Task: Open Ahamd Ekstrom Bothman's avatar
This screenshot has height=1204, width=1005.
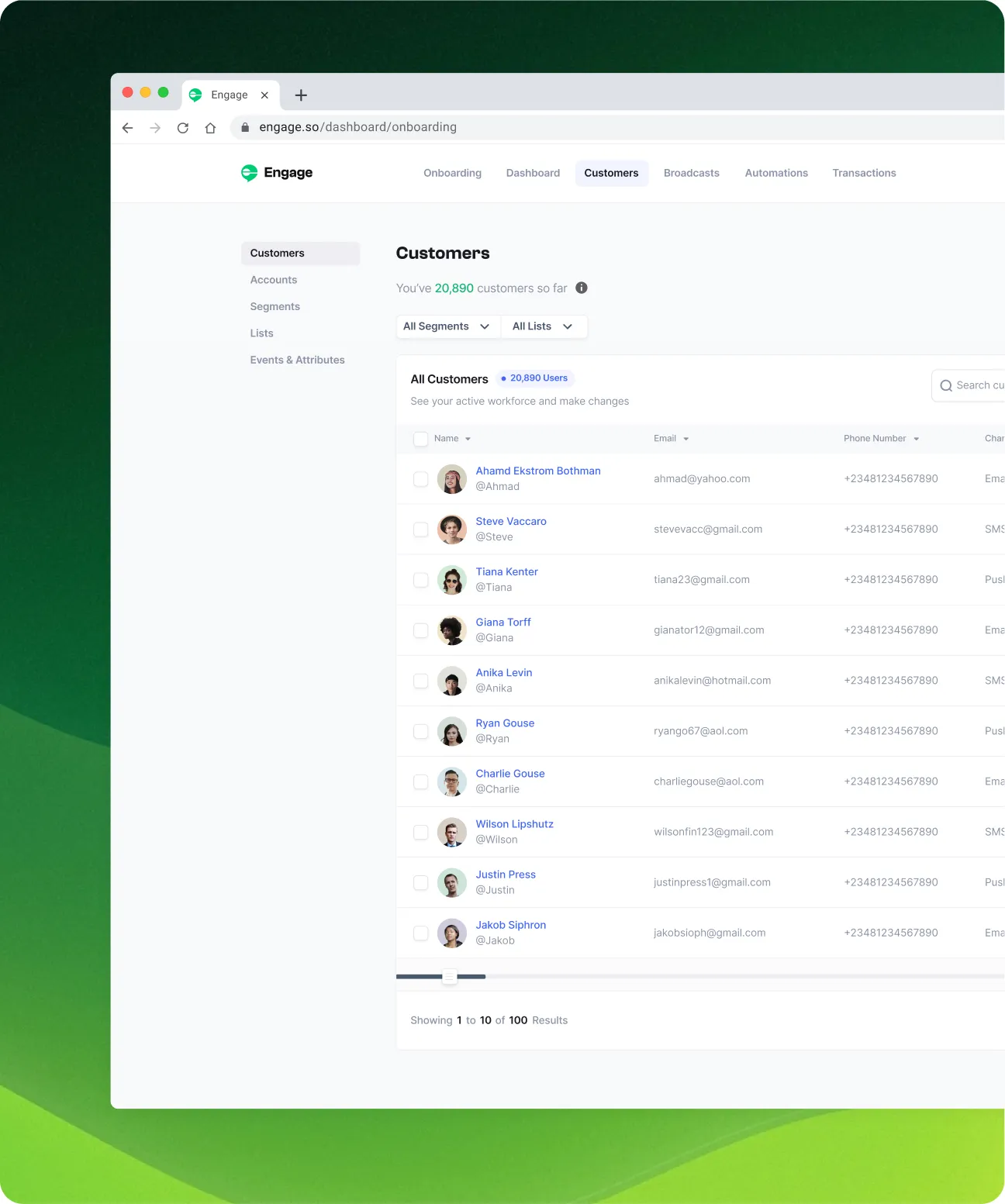Action: [452, 479]
